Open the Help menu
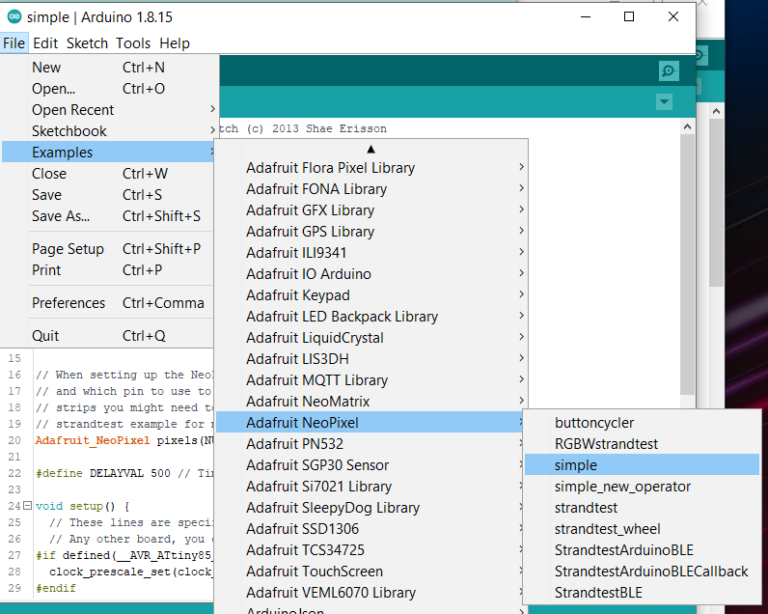 [174, 43]
